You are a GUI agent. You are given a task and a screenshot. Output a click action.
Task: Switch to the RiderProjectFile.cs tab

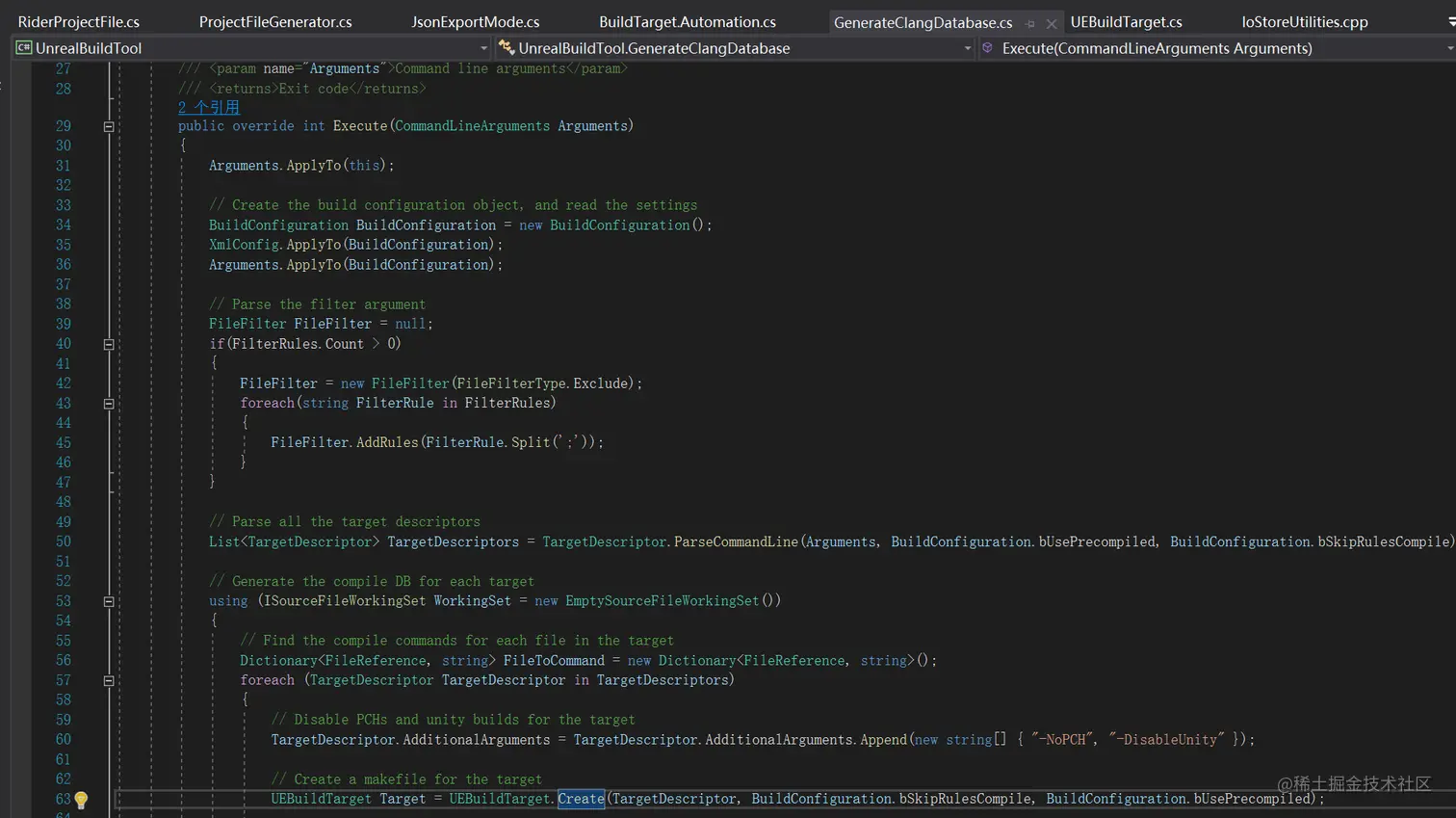pos(79,22)
